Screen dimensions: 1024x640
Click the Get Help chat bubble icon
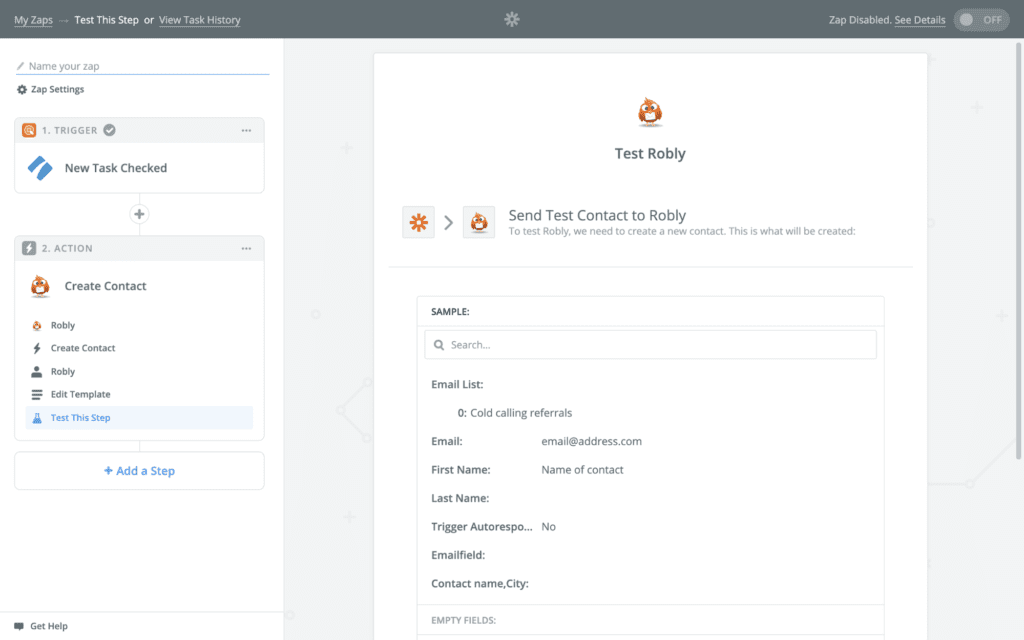pos(19,626)
